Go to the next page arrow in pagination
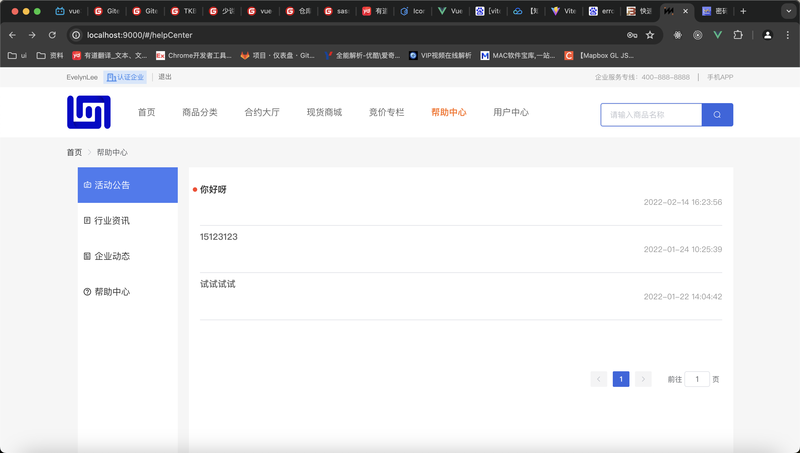Viewport: 800px width, 453px height. click(x=643, y=379)
